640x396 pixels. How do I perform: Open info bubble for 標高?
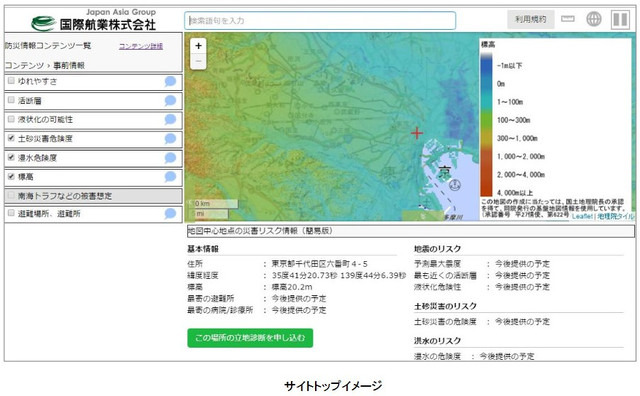(x=170, y=176)
